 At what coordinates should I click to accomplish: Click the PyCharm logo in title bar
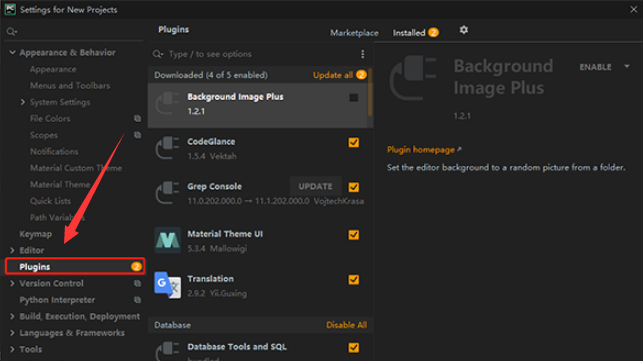click(10, 9)
